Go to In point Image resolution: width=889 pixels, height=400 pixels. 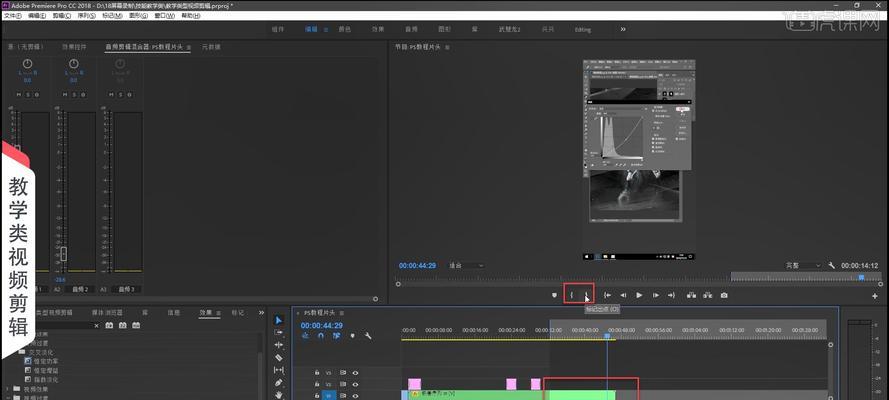607,295
